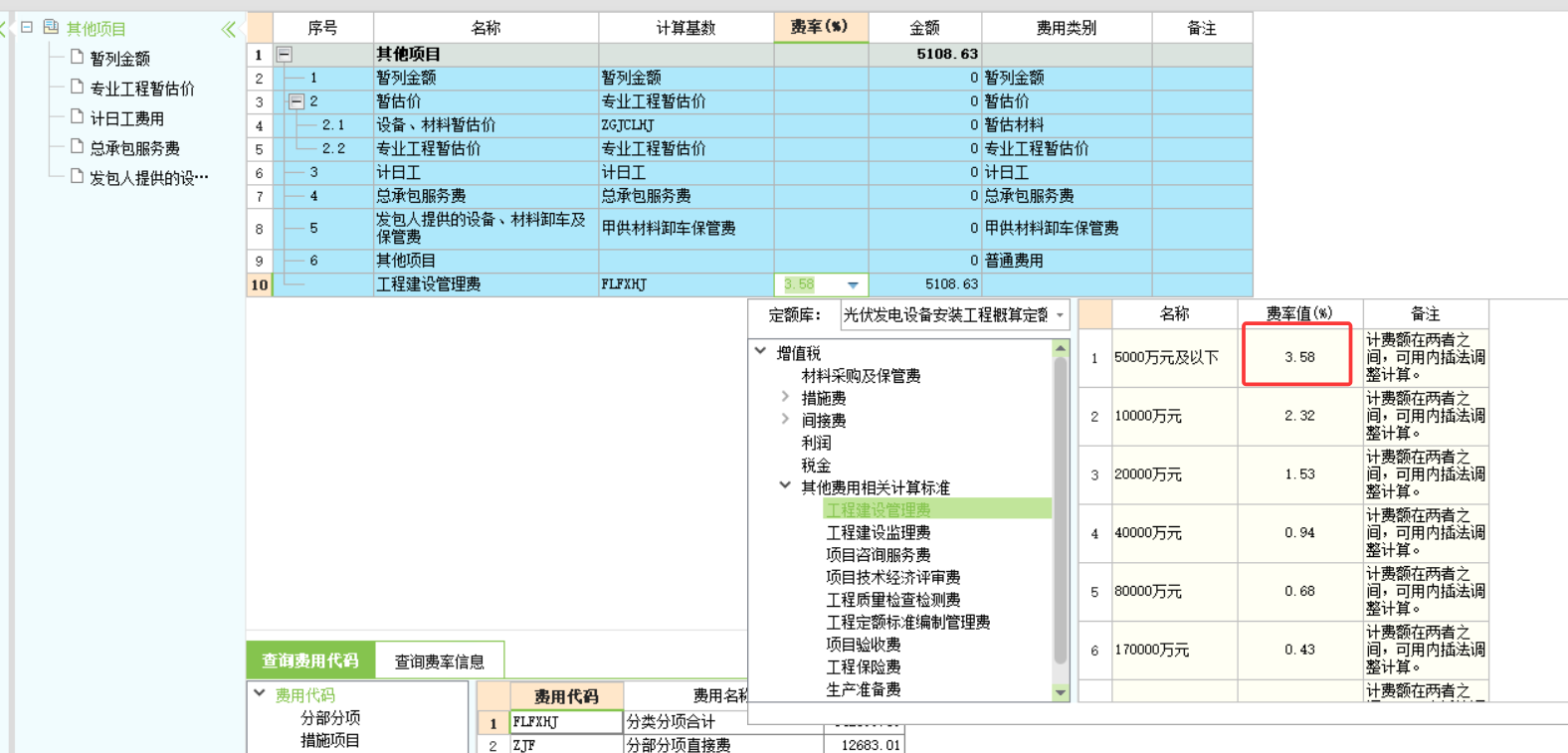Select 工程建设监理费 in the rate tree
Viewport: 1568px width, 753px height.
(879, 532)
